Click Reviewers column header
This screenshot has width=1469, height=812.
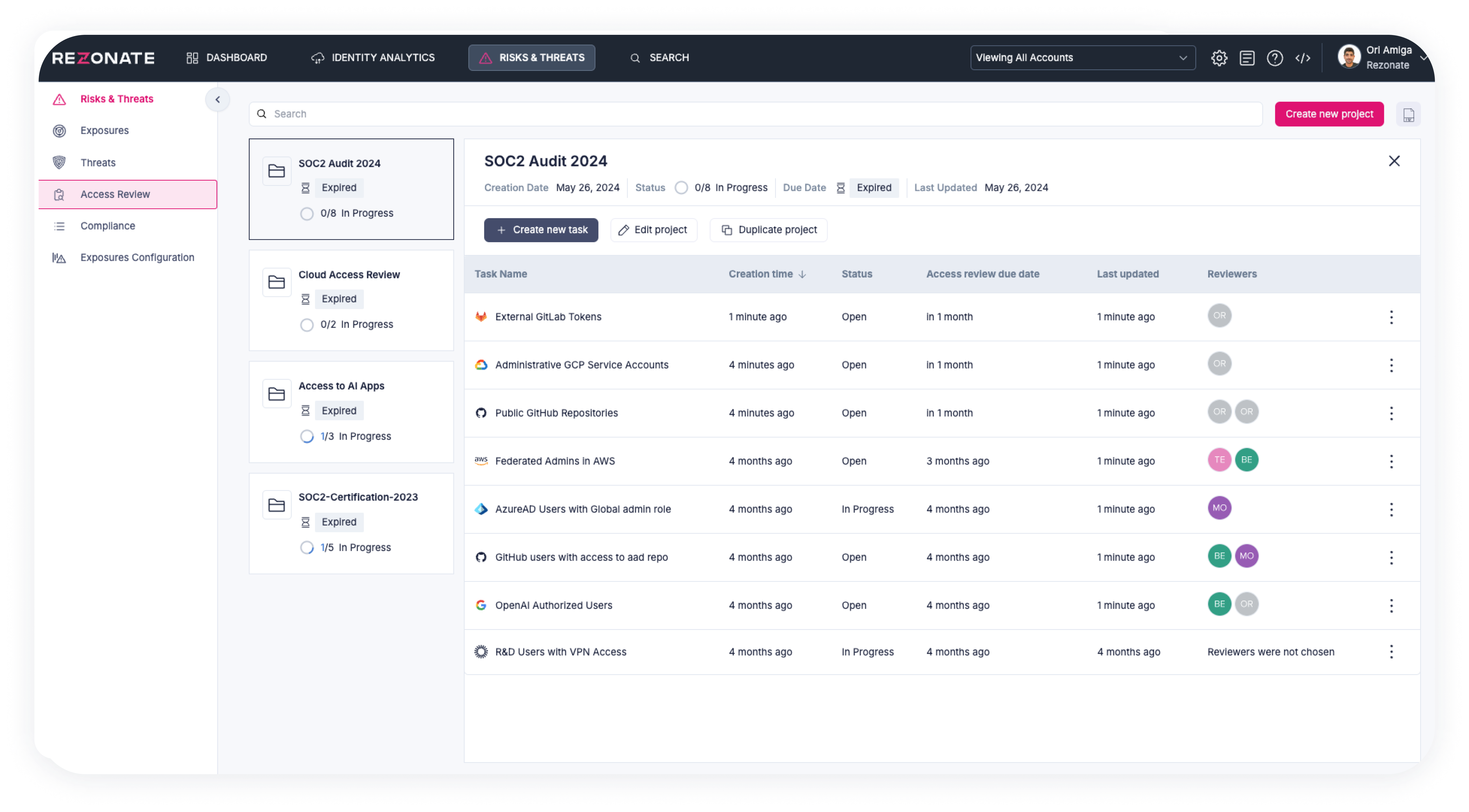point(1232,274)
